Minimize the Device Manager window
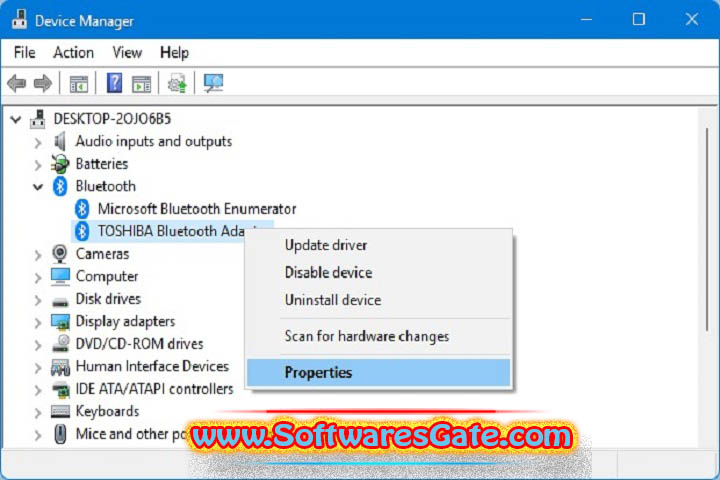The image size is (720, 480). (586, 19)
